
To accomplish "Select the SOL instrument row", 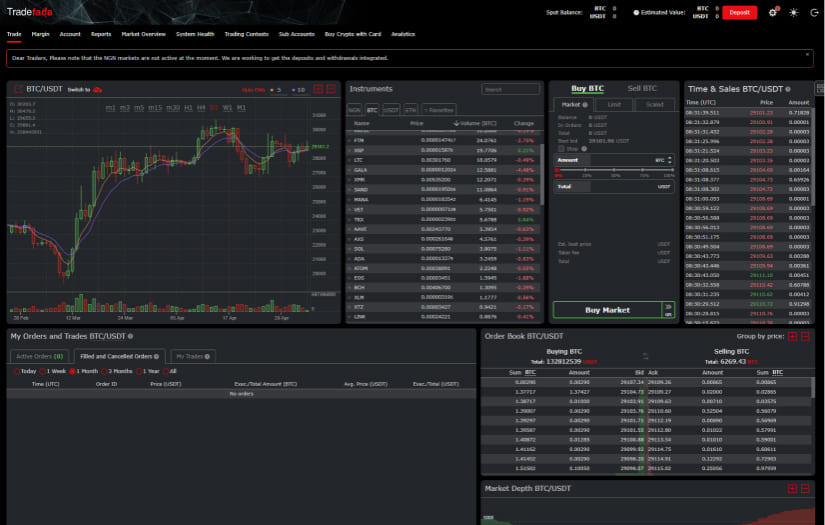I will pos(444,249).
